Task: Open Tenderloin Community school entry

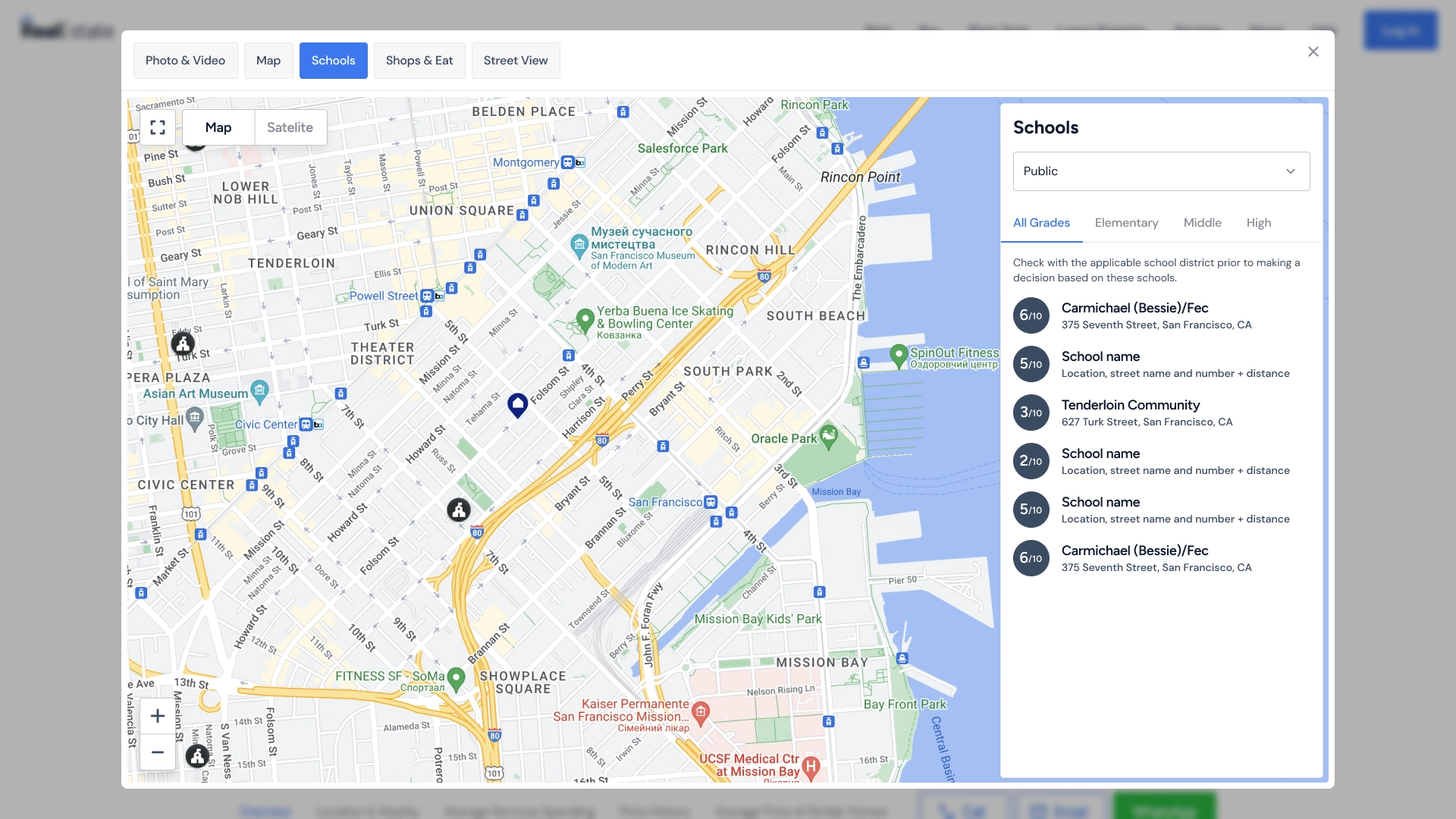Action: pos(1162,413)
